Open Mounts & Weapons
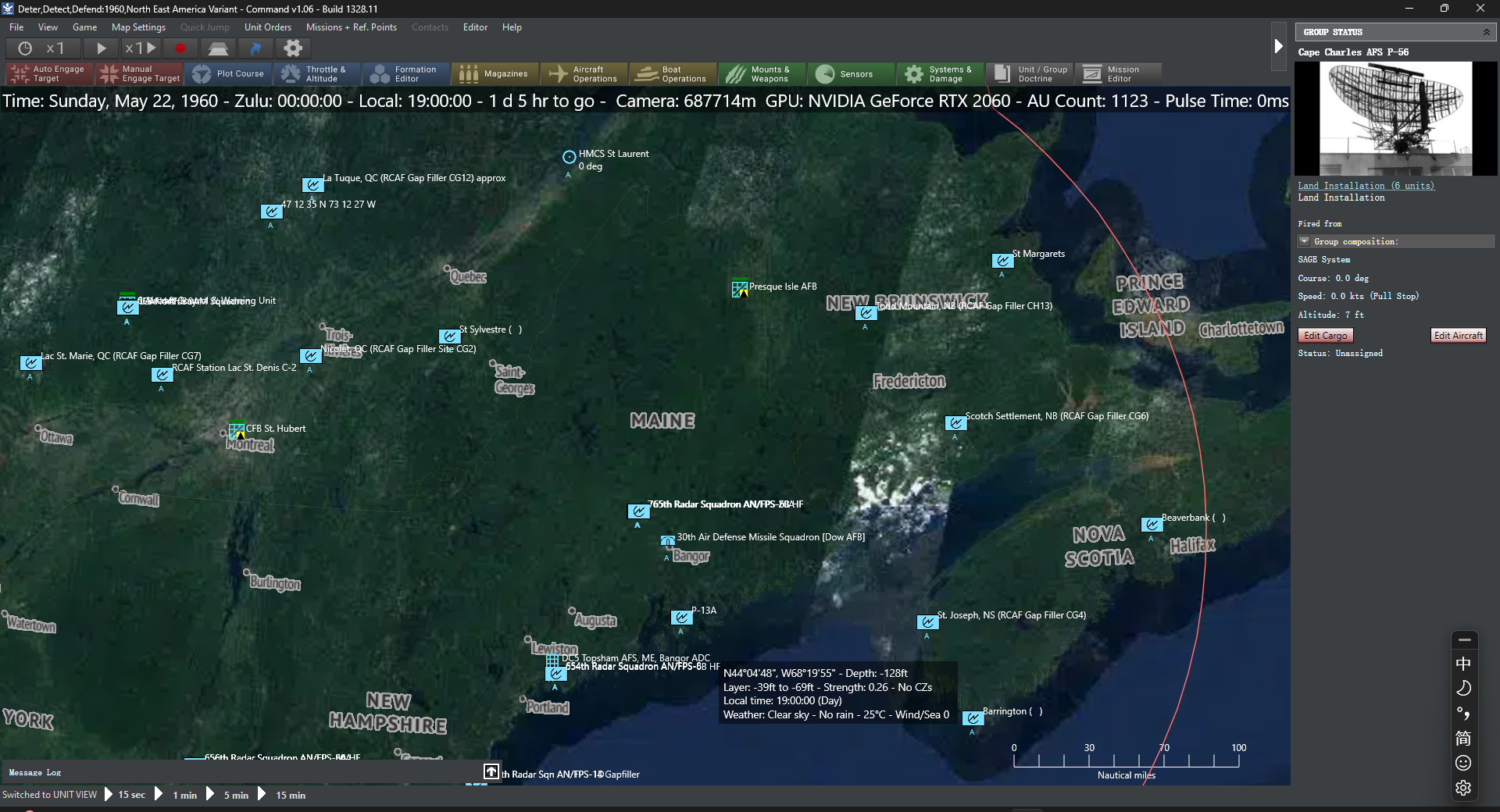The image size is (1500, 812). click(763, 73)
